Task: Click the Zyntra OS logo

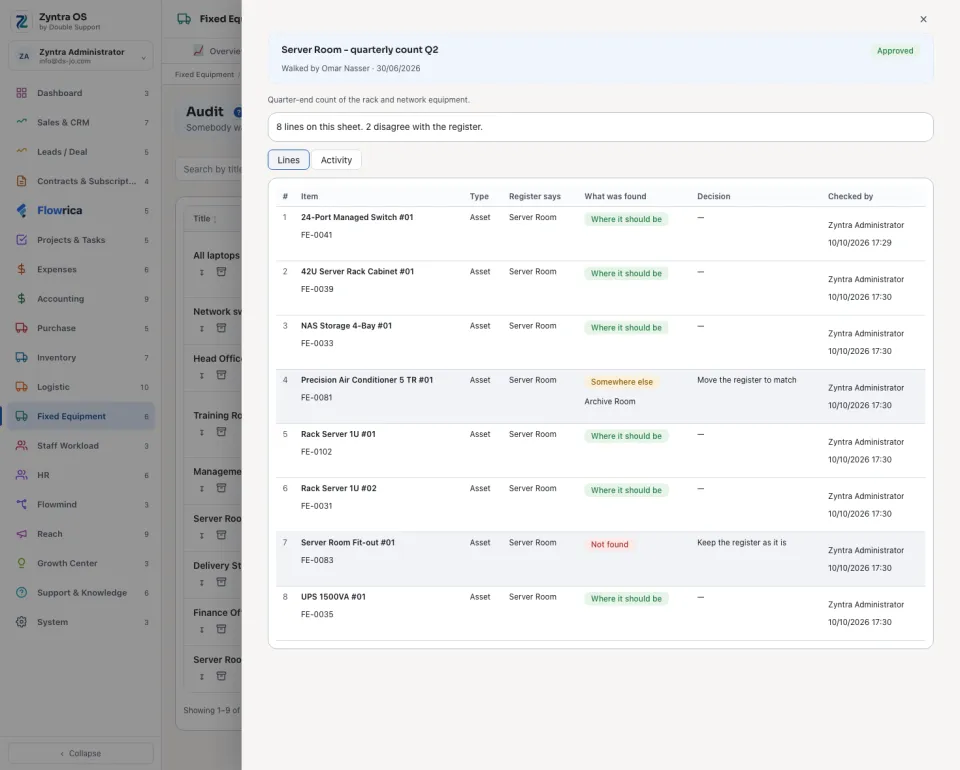Action: click(21, 21)
